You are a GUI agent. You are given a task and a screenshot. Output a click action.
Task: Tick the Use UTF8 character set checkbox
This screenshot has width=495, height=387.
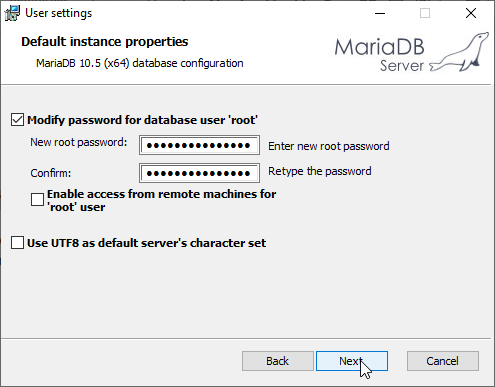click(x=17, y=243)
